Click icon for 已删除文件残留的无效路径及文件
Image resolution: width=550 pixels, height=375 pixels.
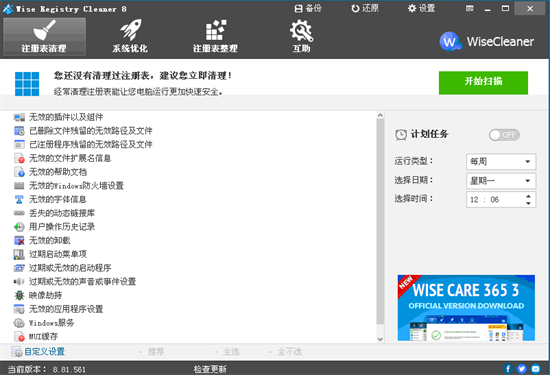(x=19, y=131)
